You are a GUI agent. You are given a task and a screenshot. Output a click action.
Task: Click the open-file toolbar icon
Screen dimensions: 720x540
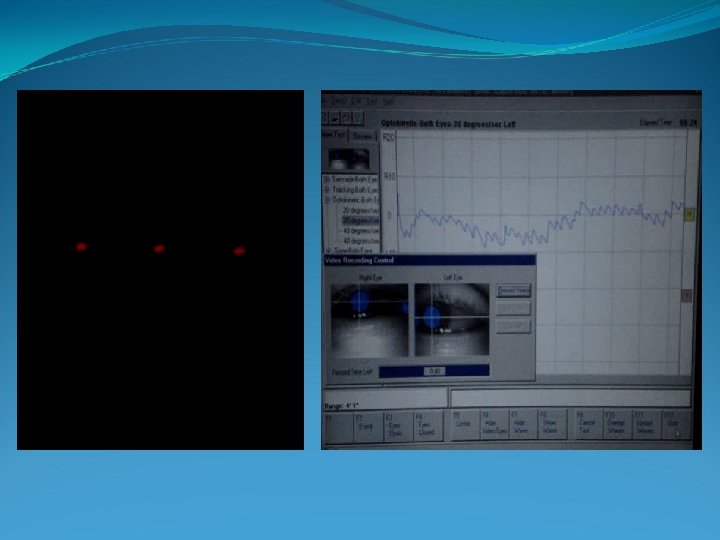click(335, 118)
